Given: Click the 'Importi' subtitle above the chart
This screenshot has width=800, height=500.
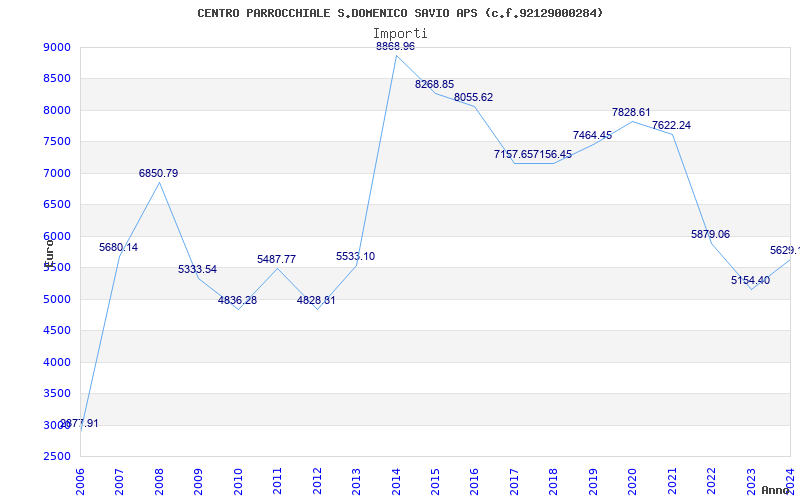Looking at the screenshot, I should pos(400,33).
